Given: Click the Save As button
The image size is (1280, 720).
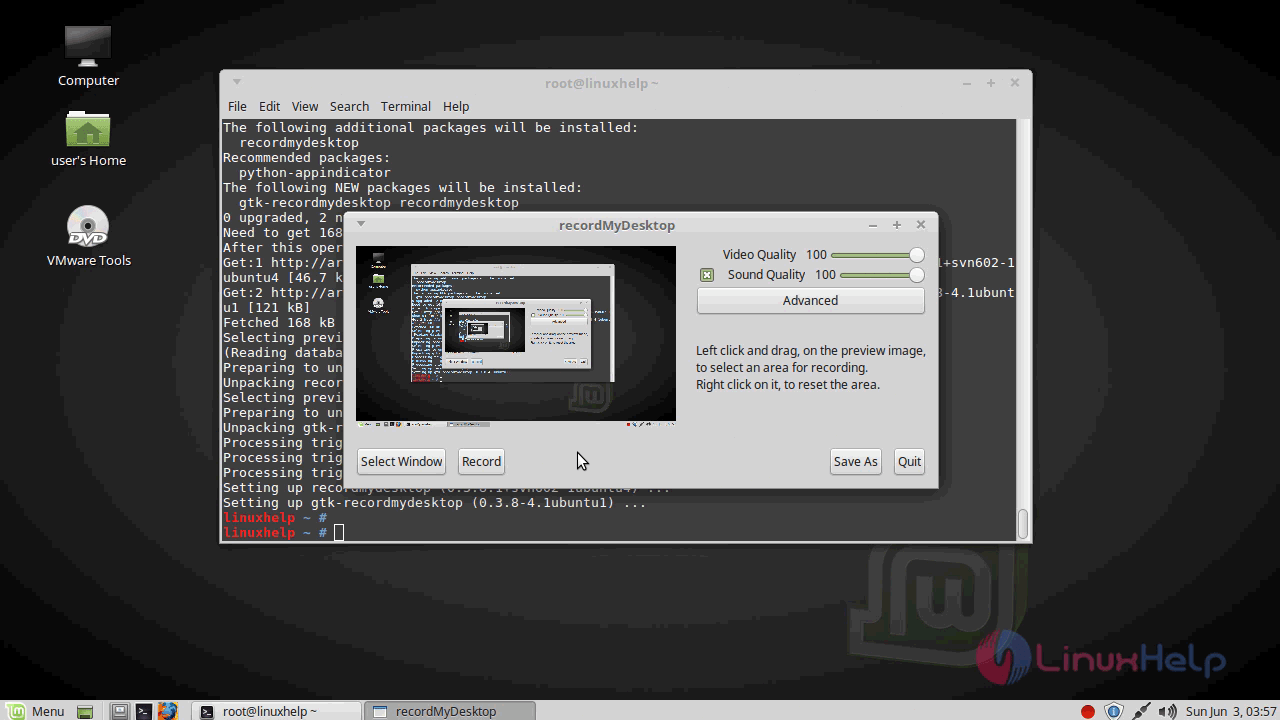Looking at the screenshot, I should [855, 461].
